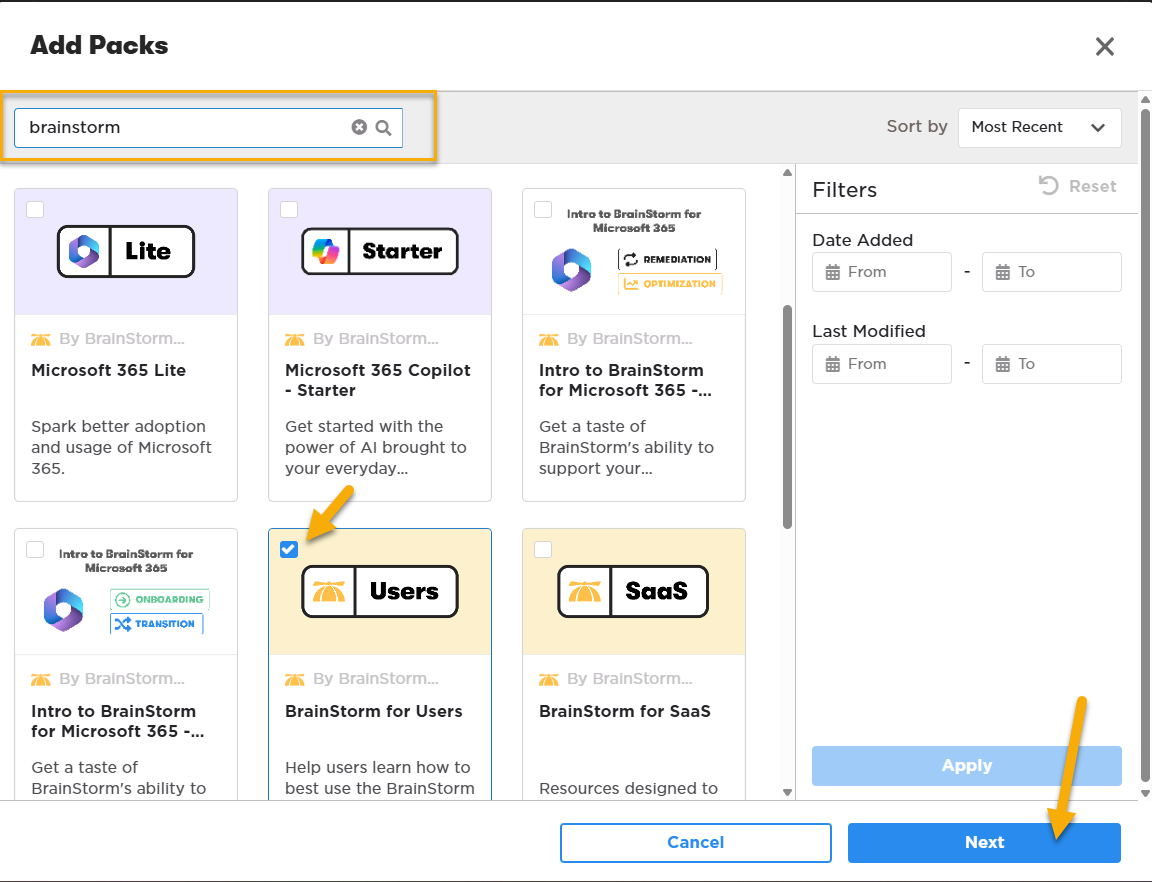Click the Reset filters icon
1152x882 pixels.
click(1048, 185)
